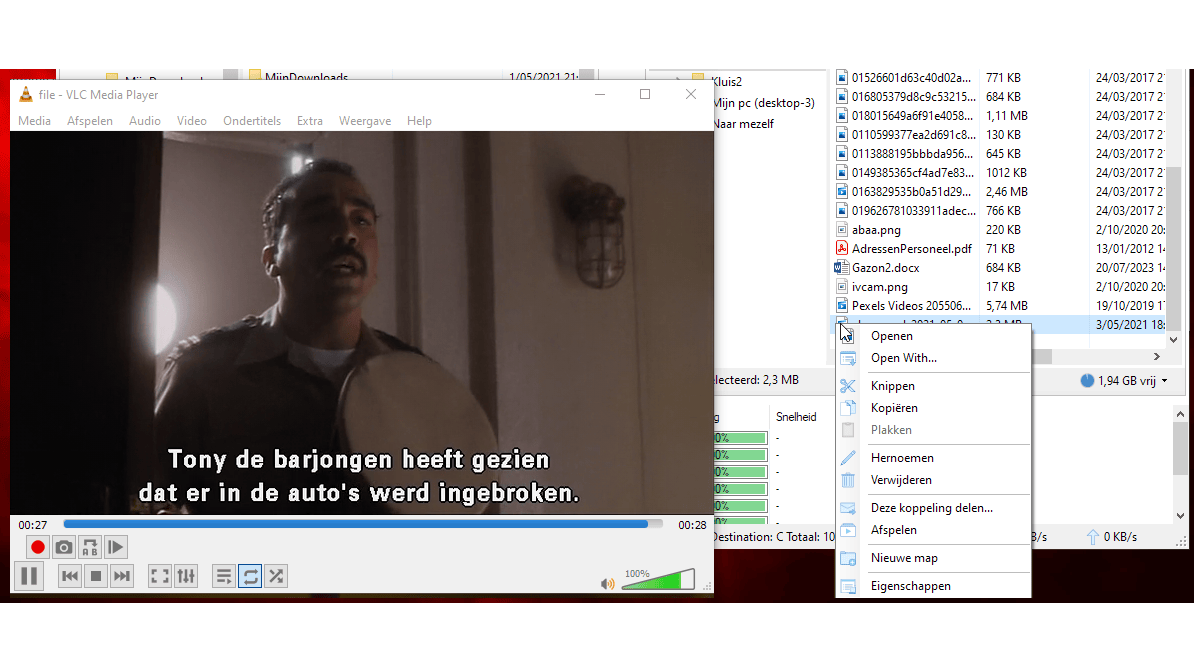Click the Word icon of Gazon2.docx
The width and height of the screenshot is (1194, 672).
tap(841, 267)
